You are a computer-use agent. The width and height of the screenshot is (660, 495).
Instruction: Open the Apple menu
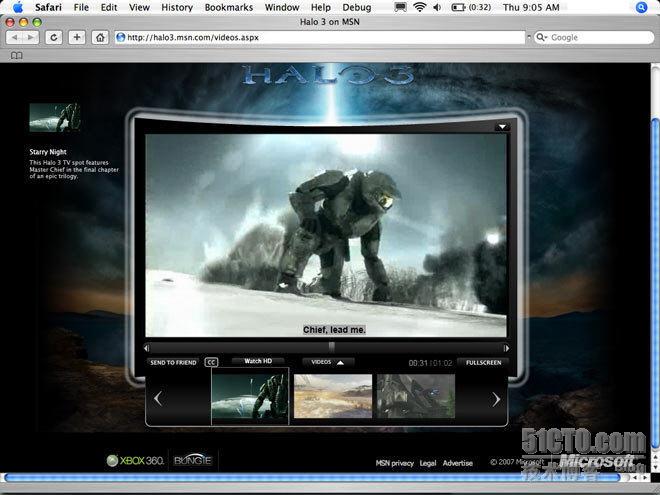[18, 7]
